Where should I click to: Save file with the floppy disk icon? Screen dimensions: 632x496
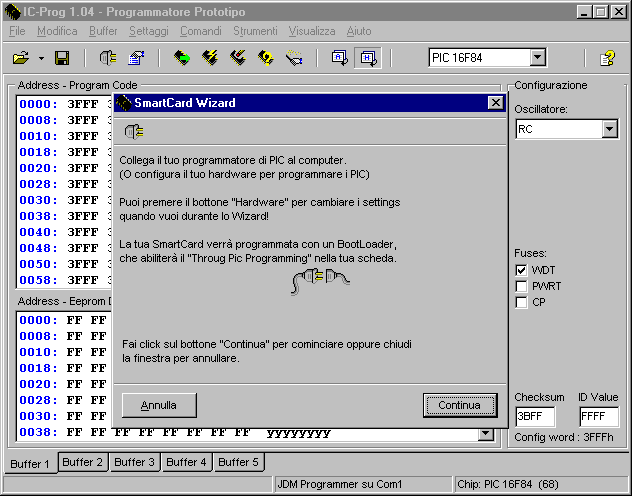click(x=62, y=58)
